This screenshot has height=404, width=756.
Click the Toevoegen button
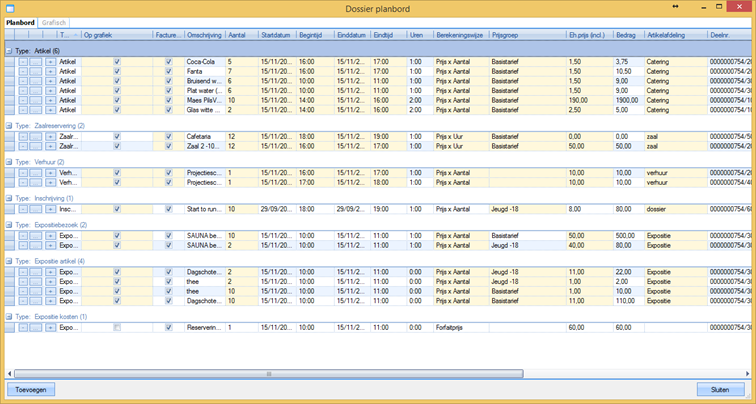30,389
